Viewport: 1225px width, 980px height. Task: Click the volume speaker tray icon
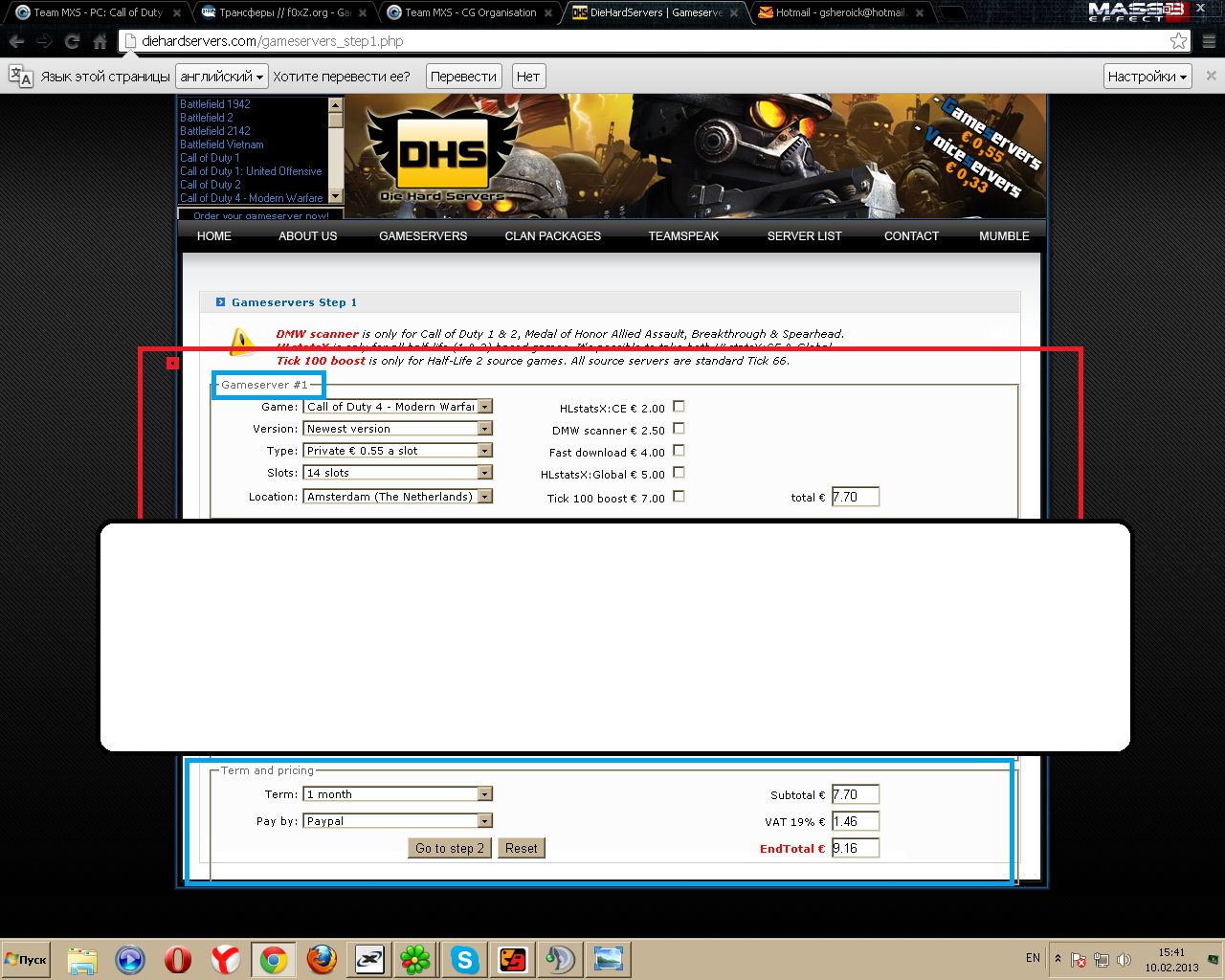point(1125,960)
